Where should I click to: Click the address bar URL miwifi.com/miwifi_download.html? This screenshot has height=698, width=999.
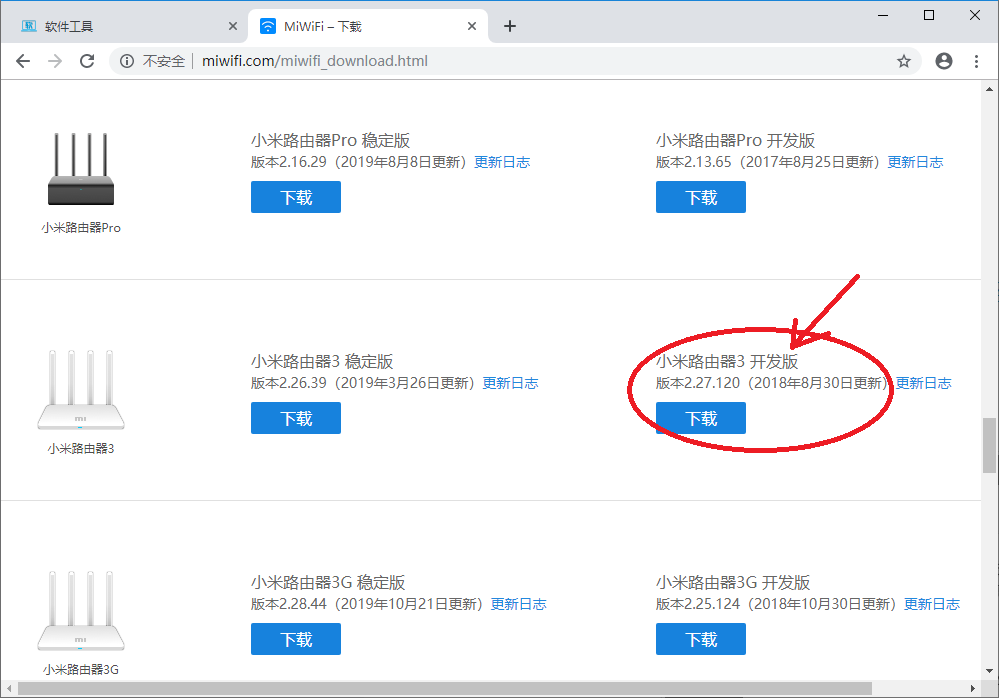click(315, 61)
